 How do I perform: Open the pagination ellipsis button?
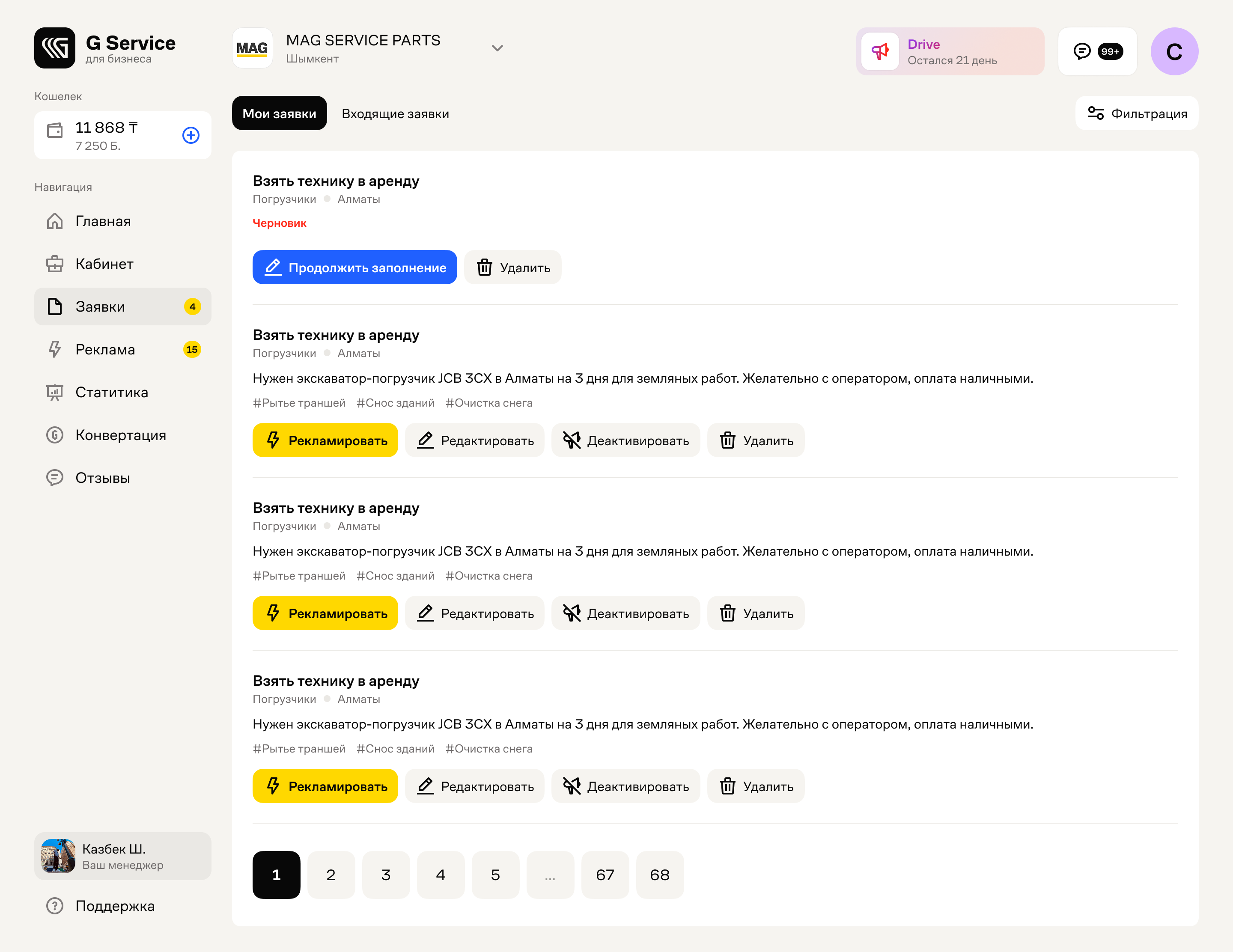tap(550, 875)
